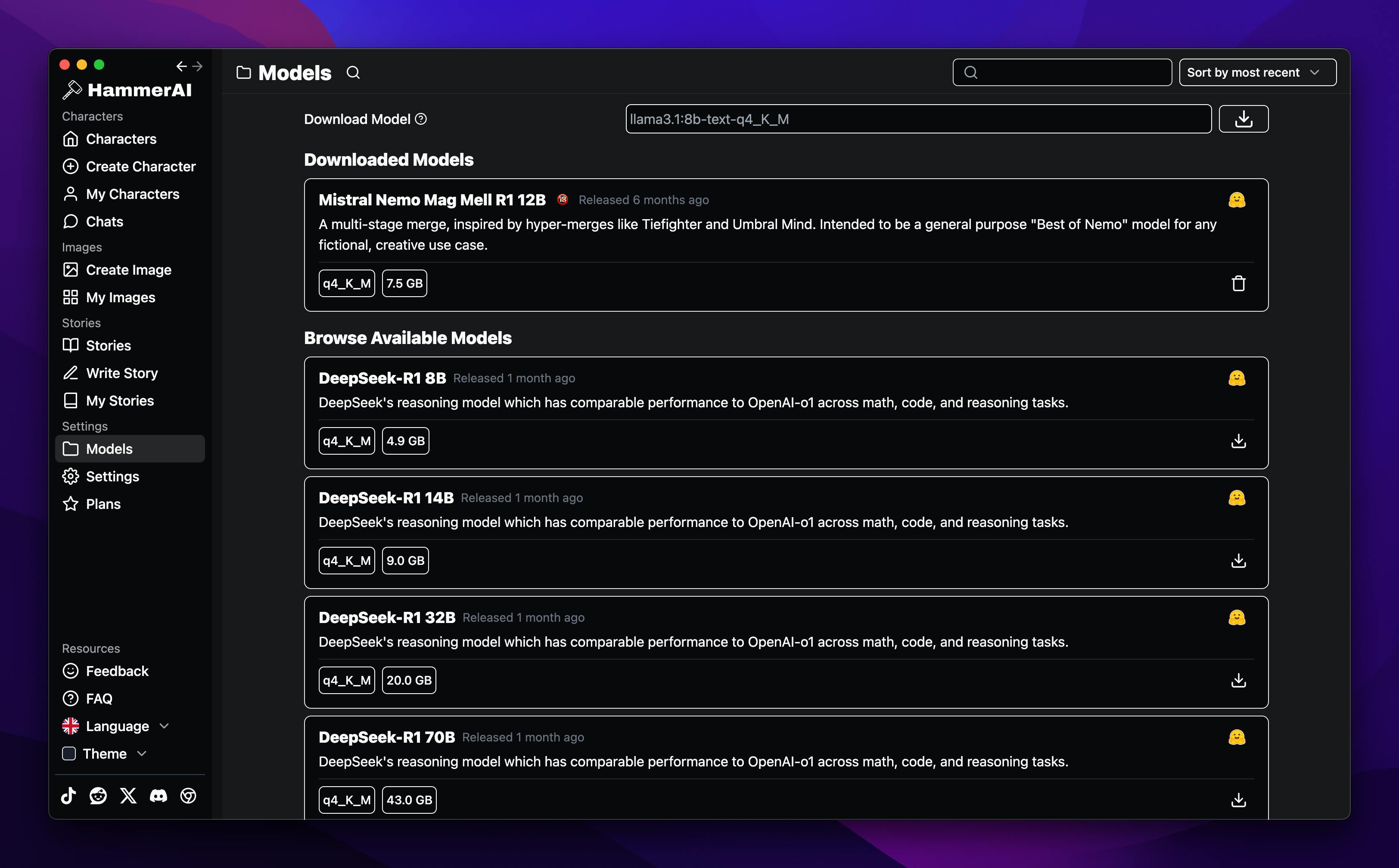Open Hugging Face link for DeepSeek-R1 14B
The height and width of the screenshot is (868, 1399).
click(1237, 498)
